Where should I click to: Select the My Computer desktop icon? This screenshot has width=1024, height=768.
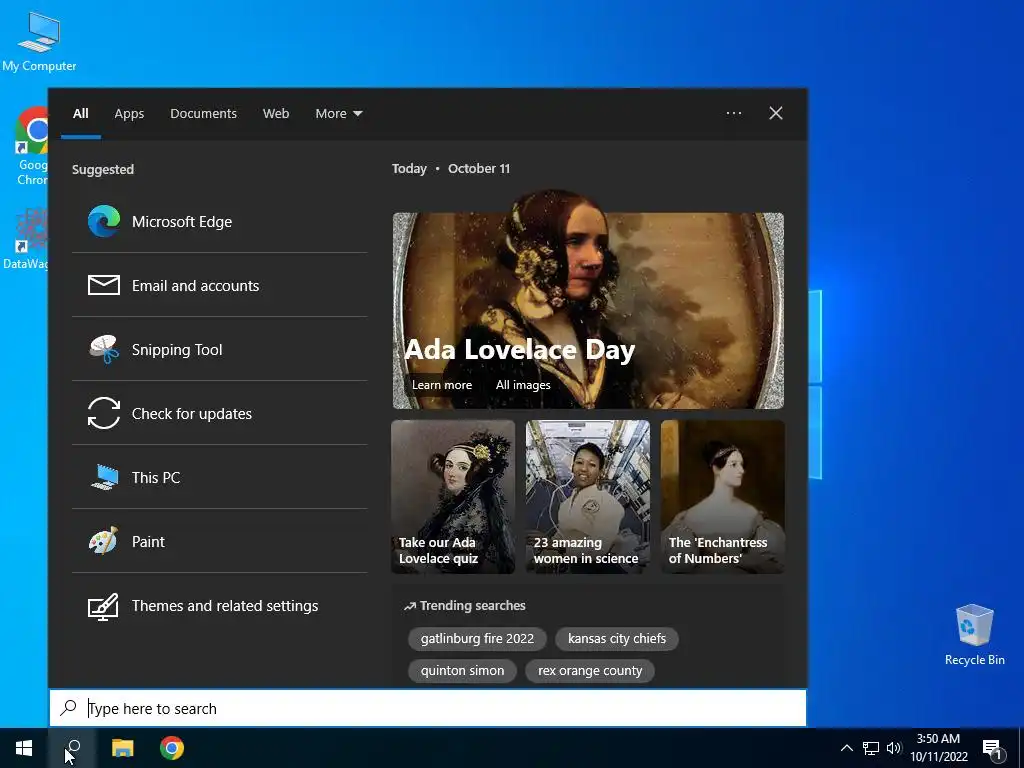[39, 42]
